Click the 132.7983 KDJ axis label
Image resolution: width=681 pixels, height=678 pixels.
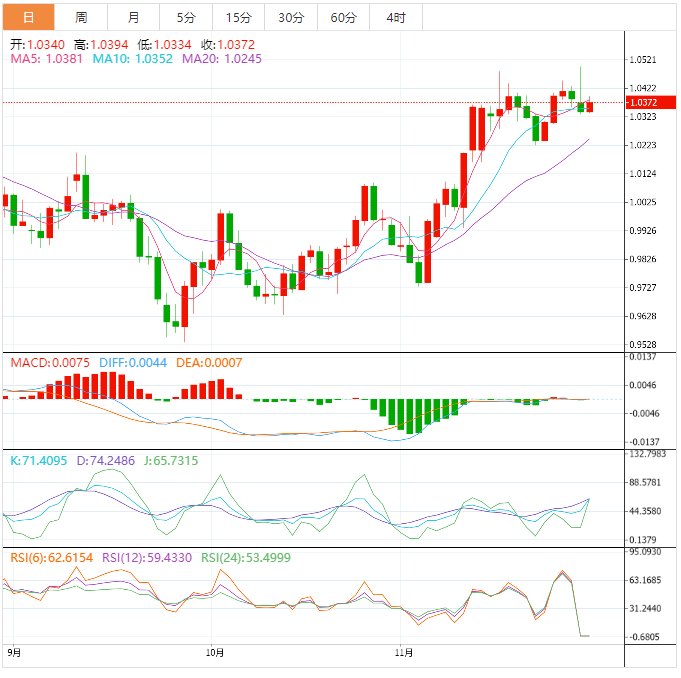pyautogui.click(x=647, y=454)
